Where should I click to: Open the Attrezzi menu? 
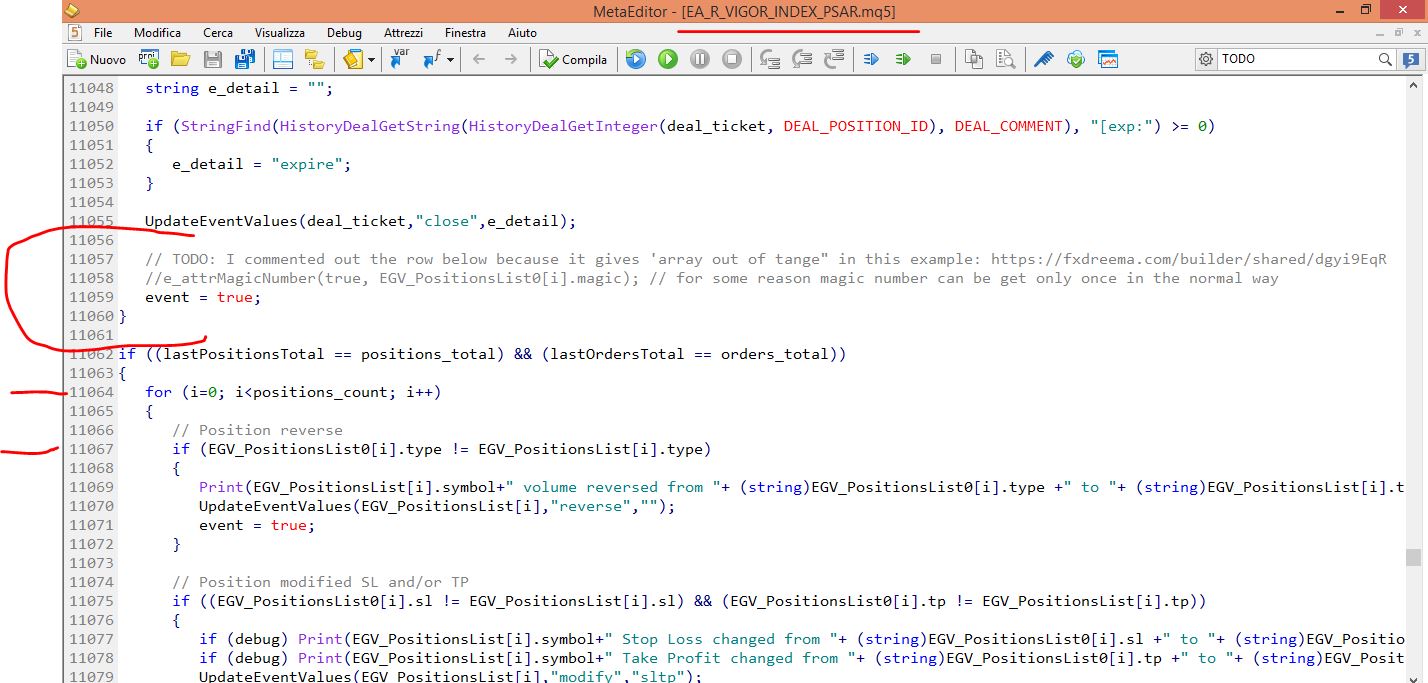(404, 33)
